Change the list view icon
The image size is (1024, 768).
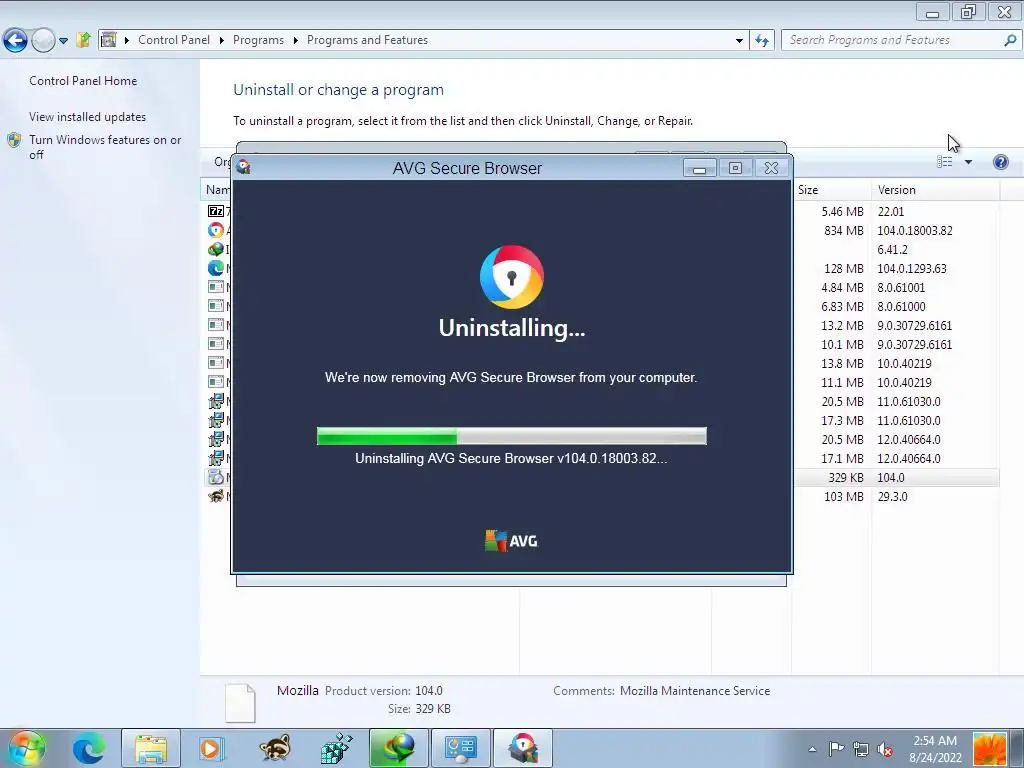click(944, 161)
